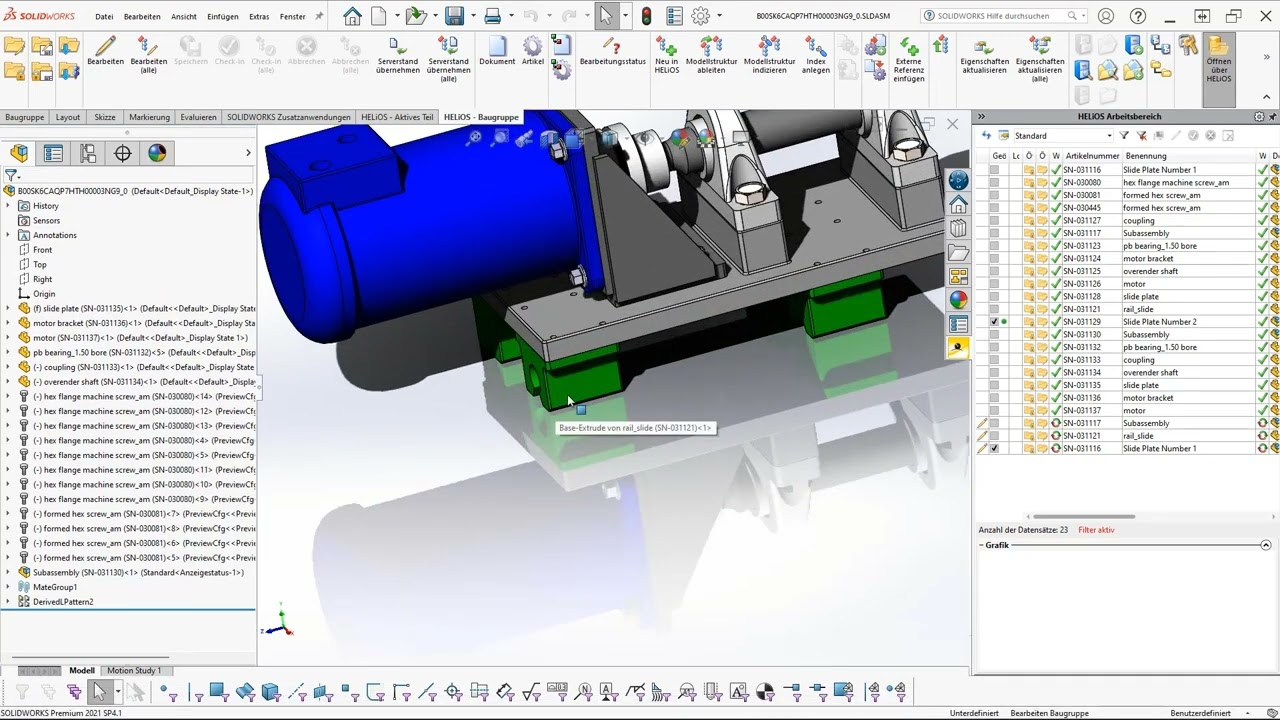Open the Dokument command
This screenshot has height=720, width=1280.
[497, 50]
